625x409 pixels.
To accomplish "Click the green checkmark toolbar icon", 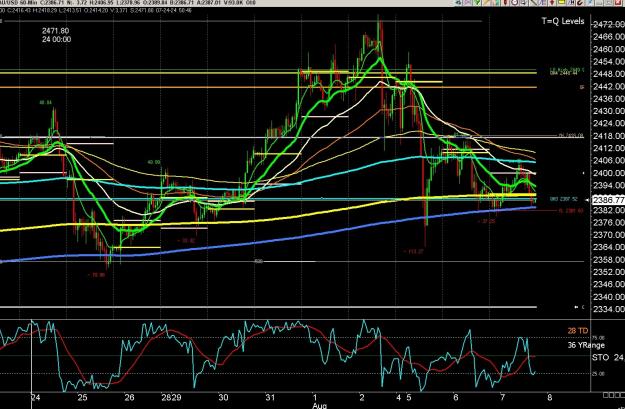I will click(x=477, y=2).
